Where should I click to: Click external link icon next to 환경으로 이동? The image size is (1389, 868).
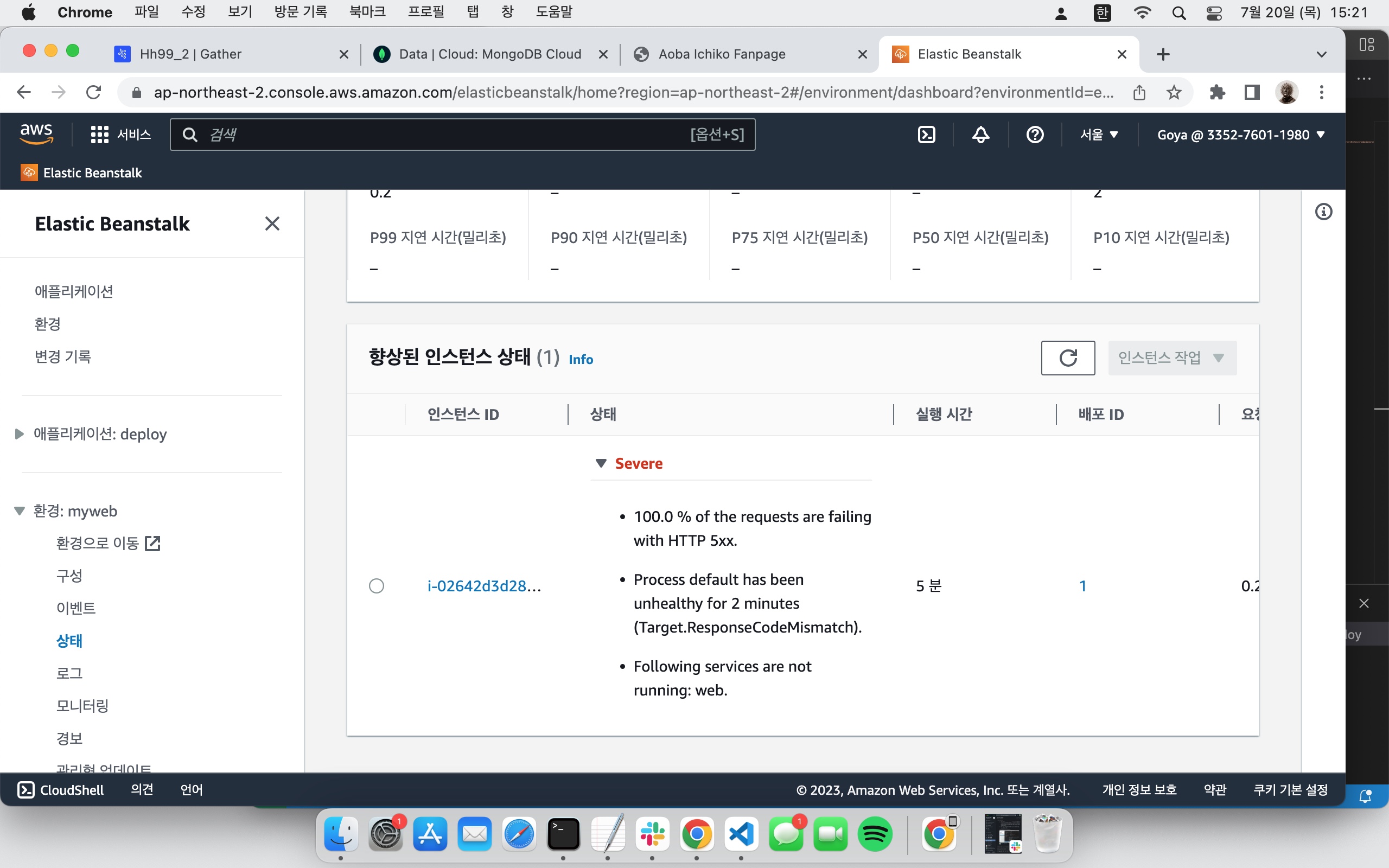[x=152, y=543]
